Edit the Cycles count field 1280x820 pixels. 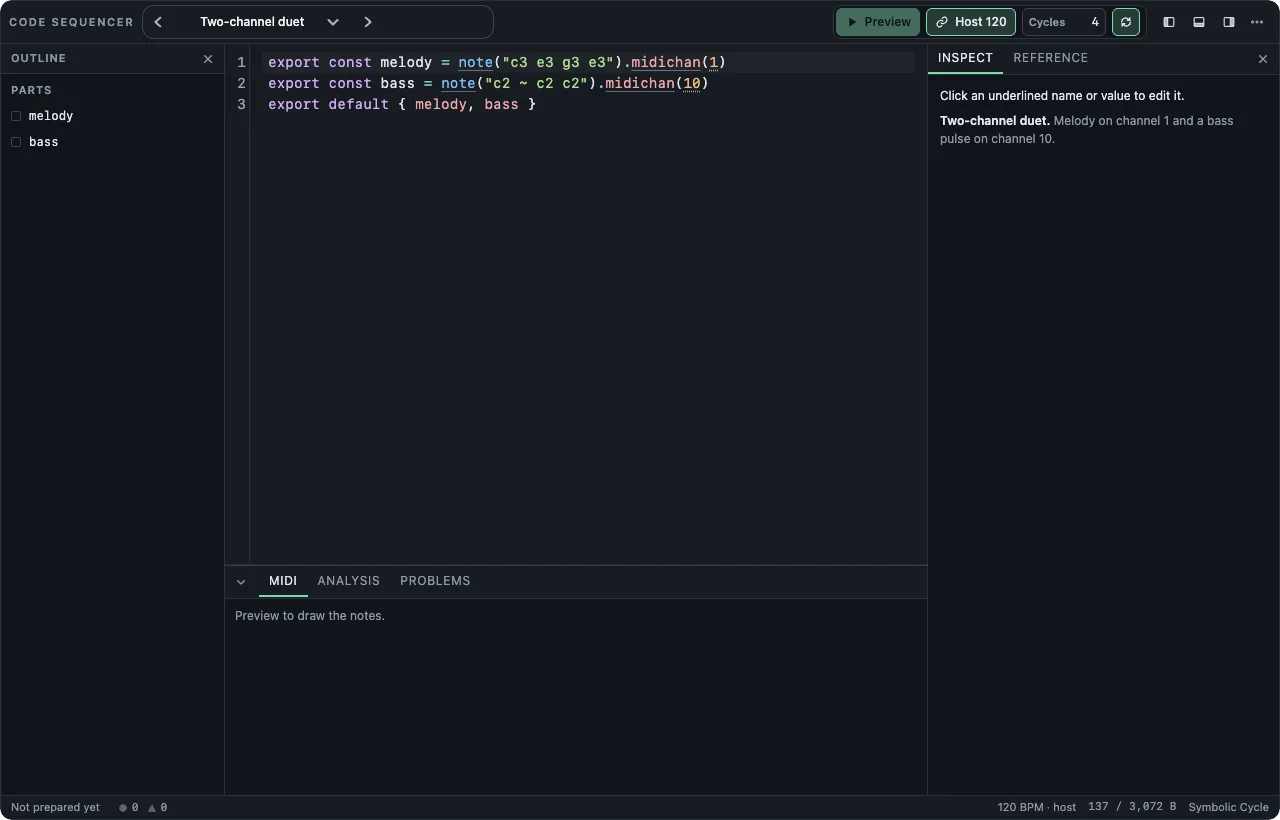point(1064,22)
